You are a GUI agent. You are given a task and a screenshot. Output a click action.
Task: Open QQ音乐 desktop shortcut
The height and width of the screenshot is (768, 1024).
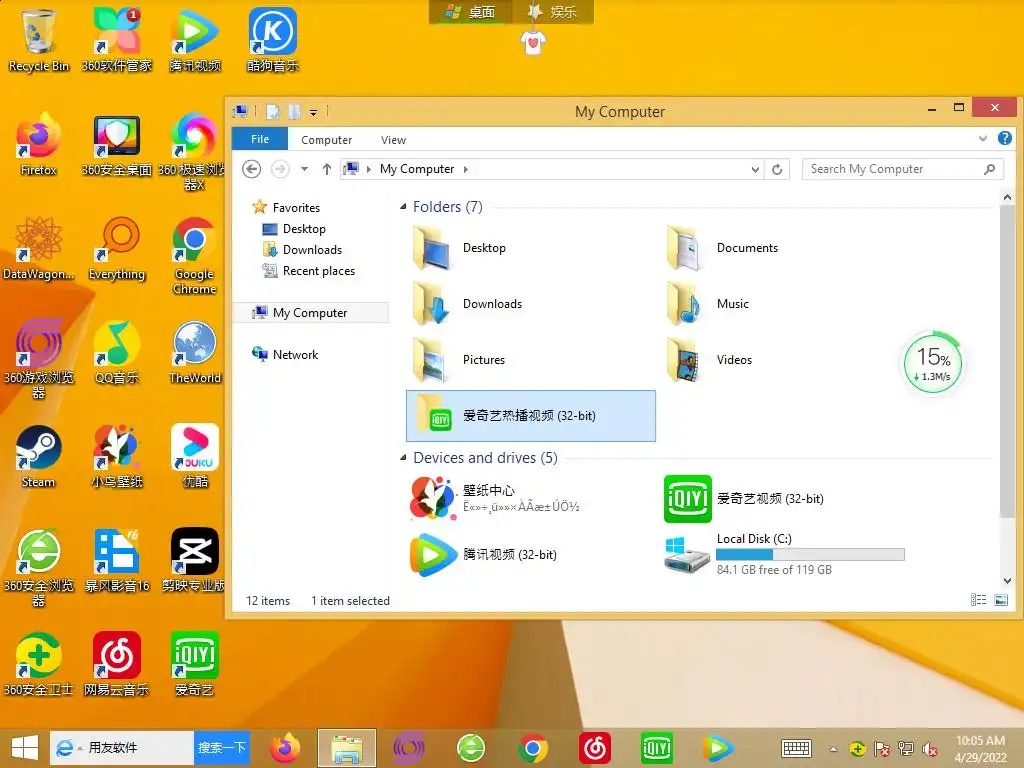(116, 353)
